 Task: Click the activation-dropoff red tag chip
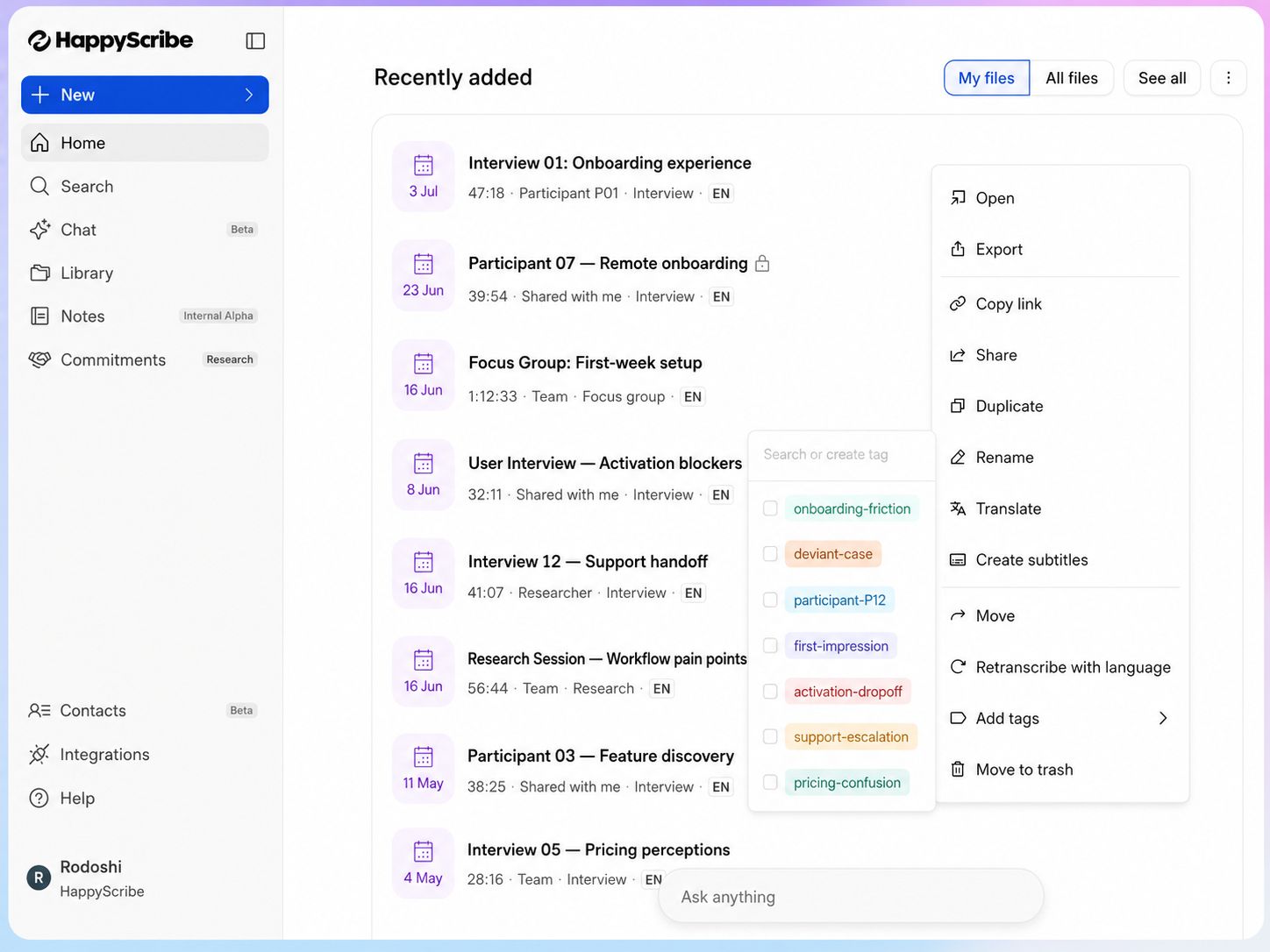click(x=847, y=691)
